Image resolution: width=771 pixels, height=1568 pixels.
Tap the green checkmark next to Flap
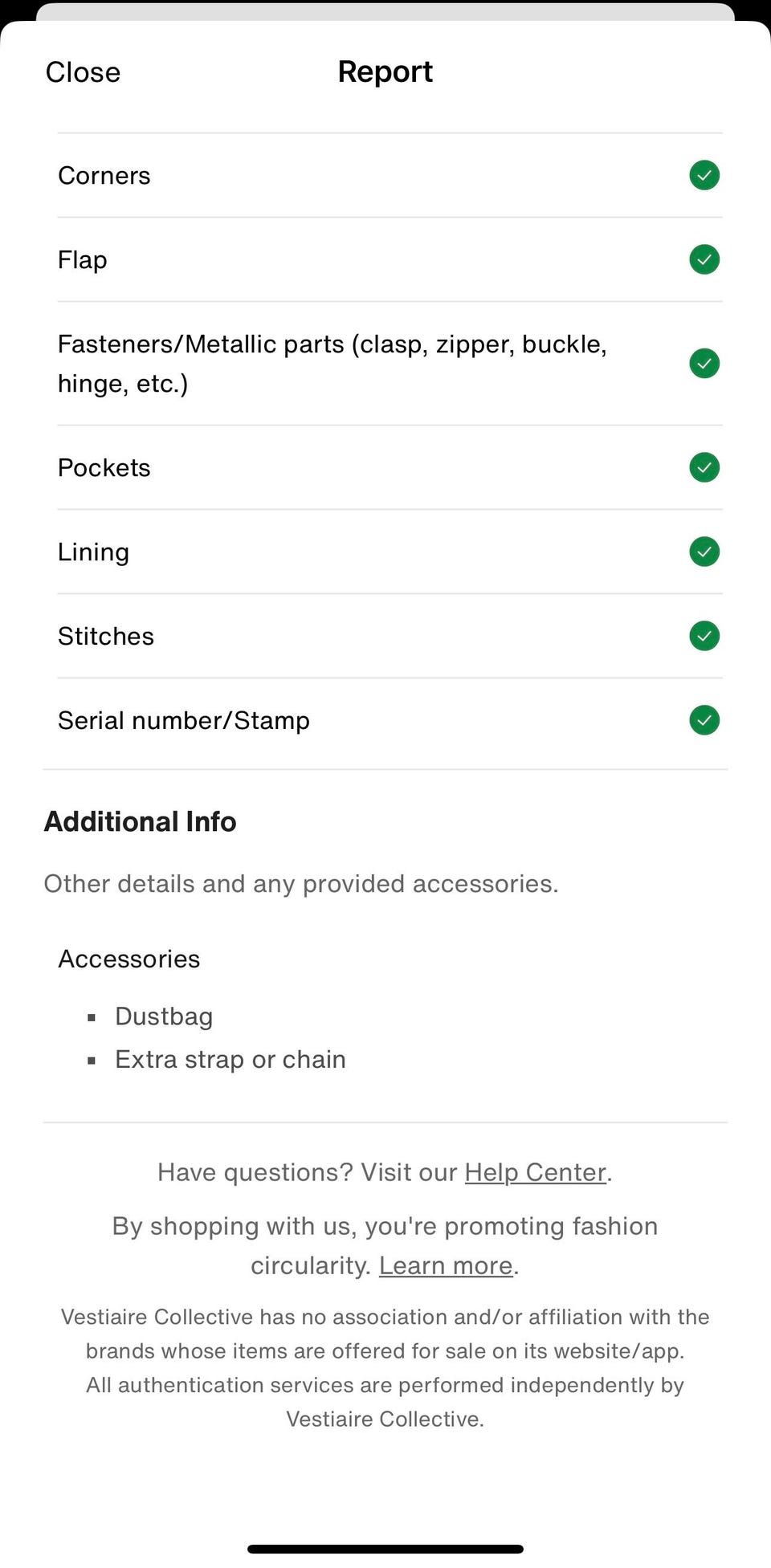(704, 259)
